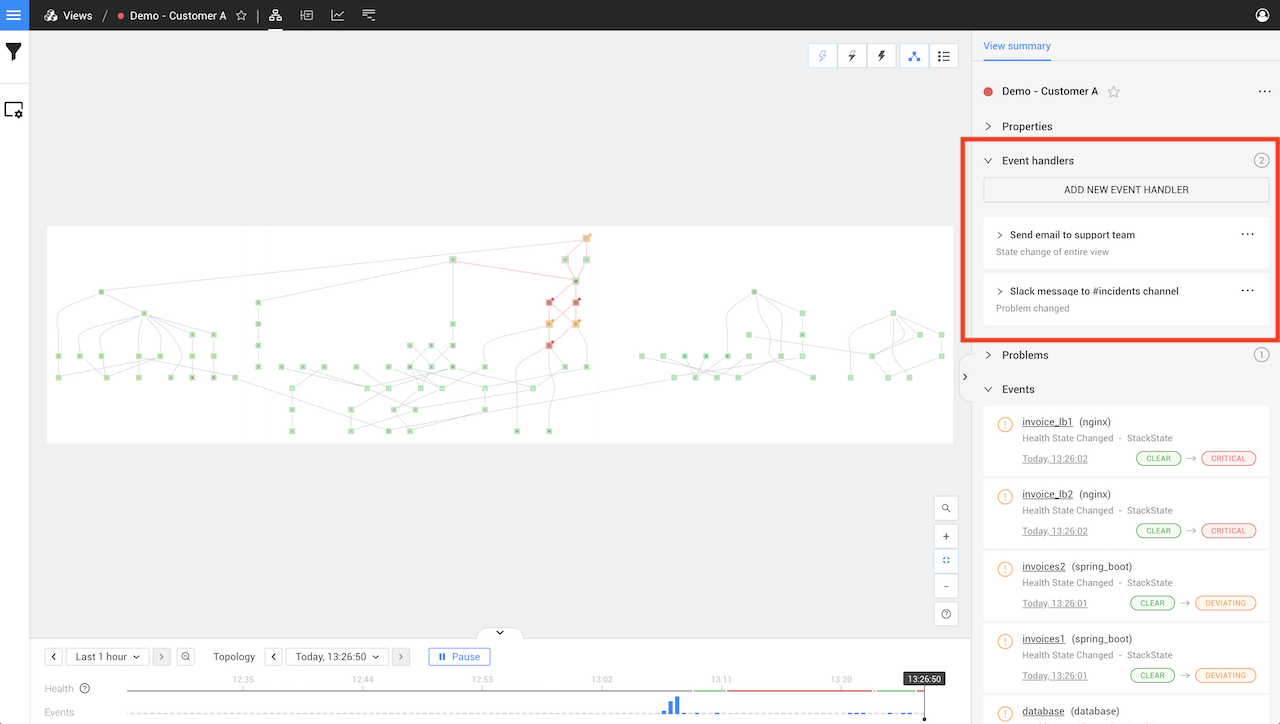Switch to graph topology visualization
The height and width of the screenshot is (724, 1280).
click(x=914, y=56)
